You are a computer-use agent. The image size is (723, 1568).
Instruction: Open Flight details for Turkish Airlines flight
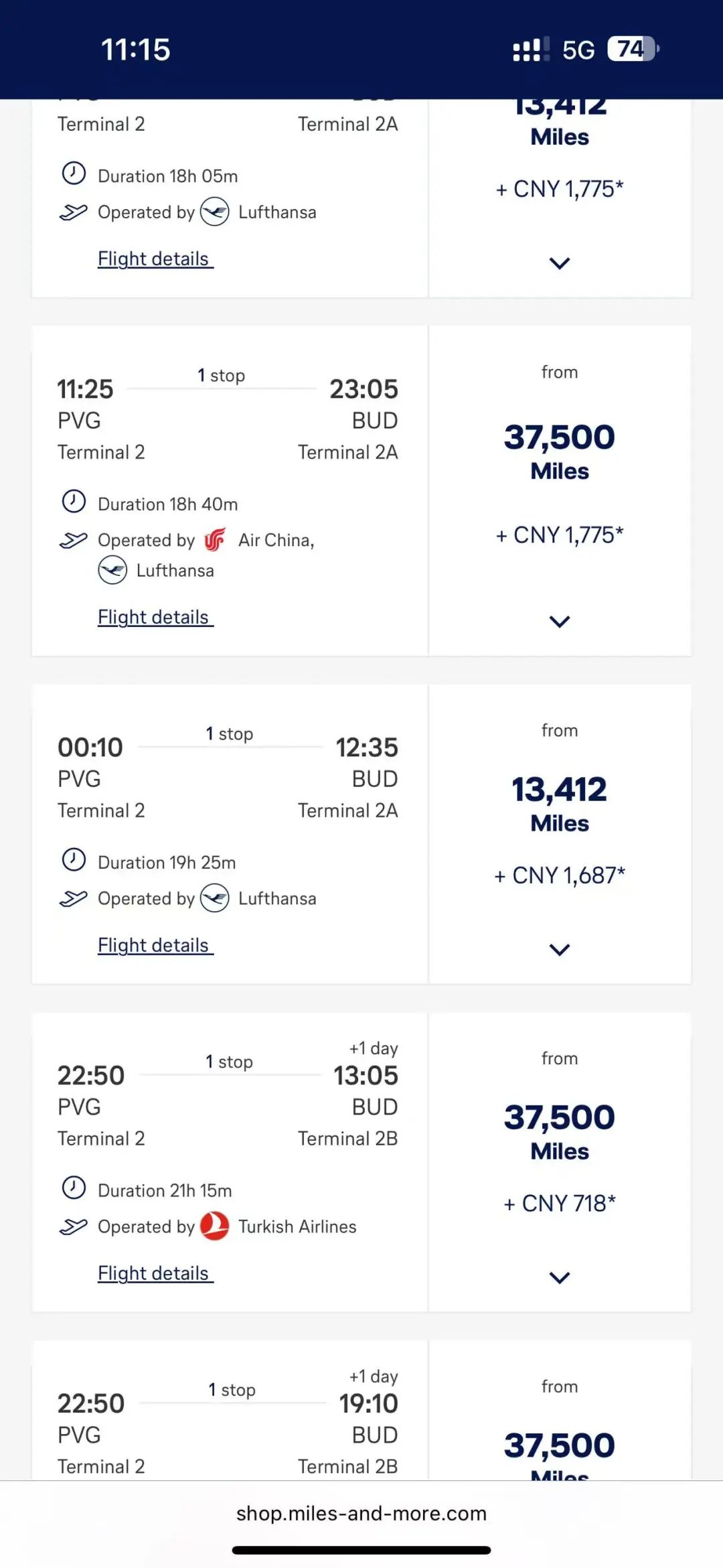155,1273
